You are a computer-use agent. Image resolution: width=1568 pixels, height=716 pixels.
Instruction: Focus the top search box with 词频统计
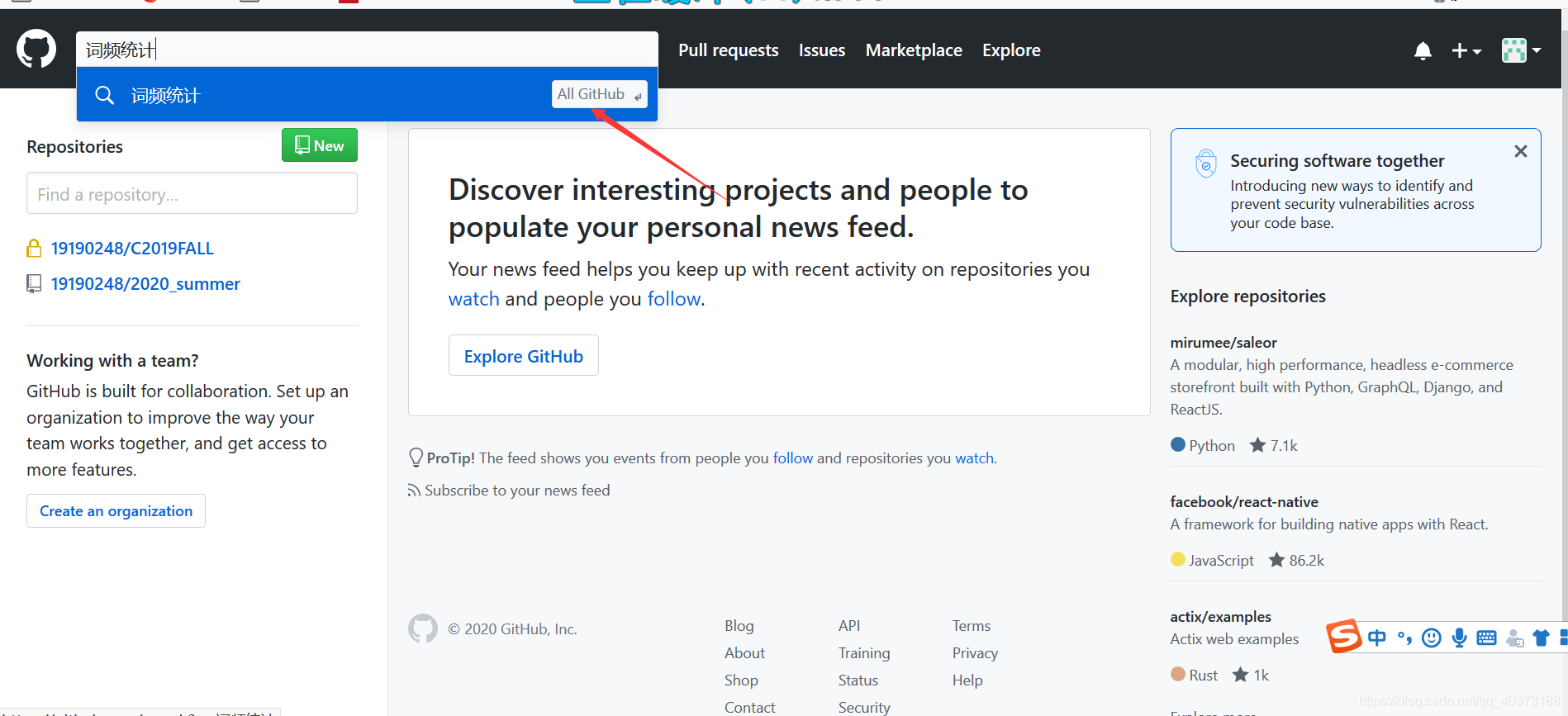[367, 50]
